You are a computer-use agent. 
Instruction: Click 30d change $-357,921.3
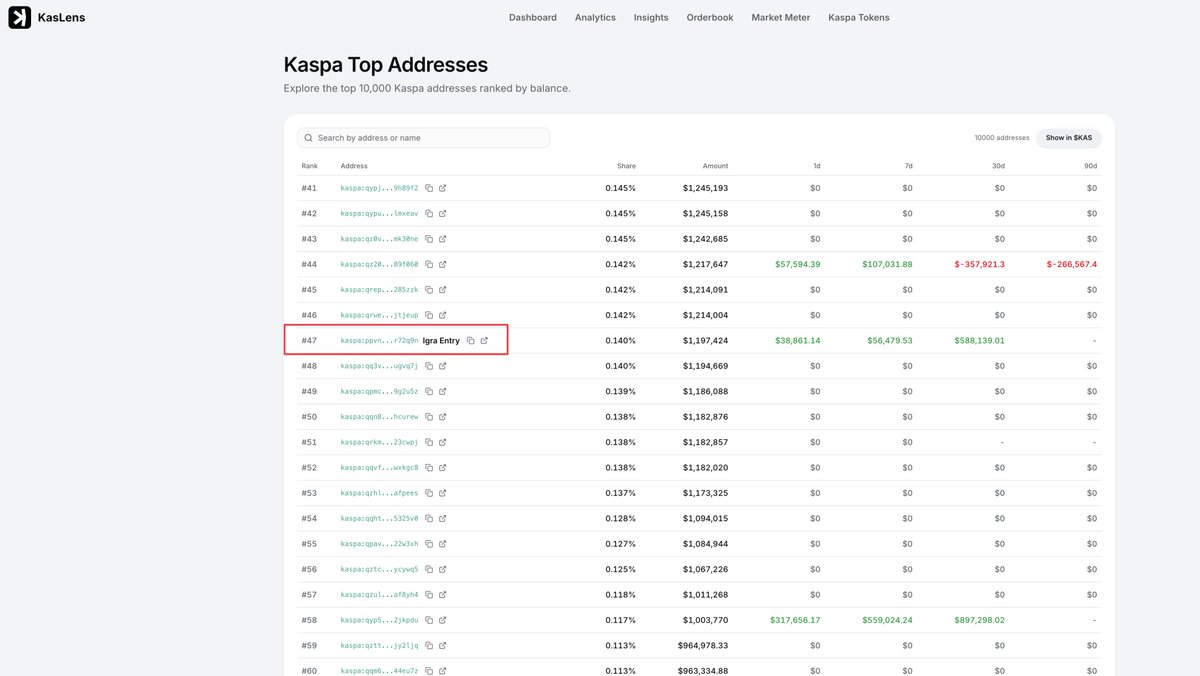[x=980, y=264]
